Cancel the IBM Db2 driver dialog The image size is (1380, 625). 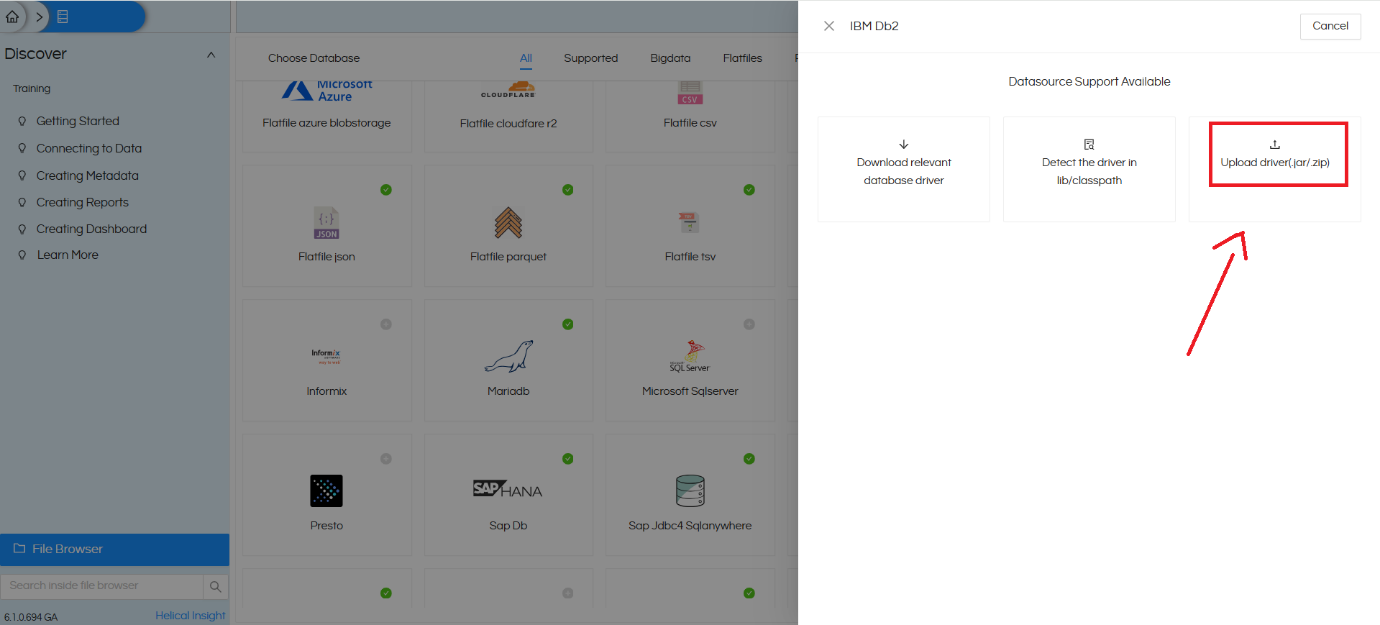(1330, 26)
